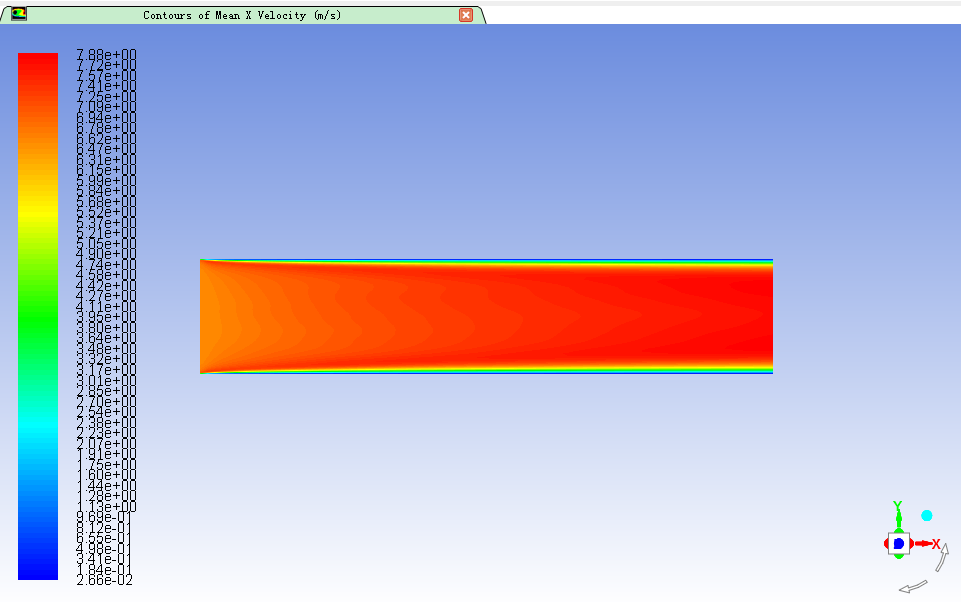Click the green Y-axis of the axis triad

pyautogui.click(x=898, y=515)
